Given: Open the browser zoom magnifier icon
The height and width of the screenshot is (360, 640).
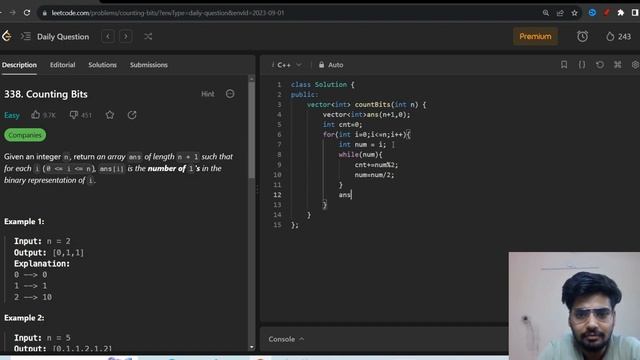Looking at the screenshot, I should 546,13.
